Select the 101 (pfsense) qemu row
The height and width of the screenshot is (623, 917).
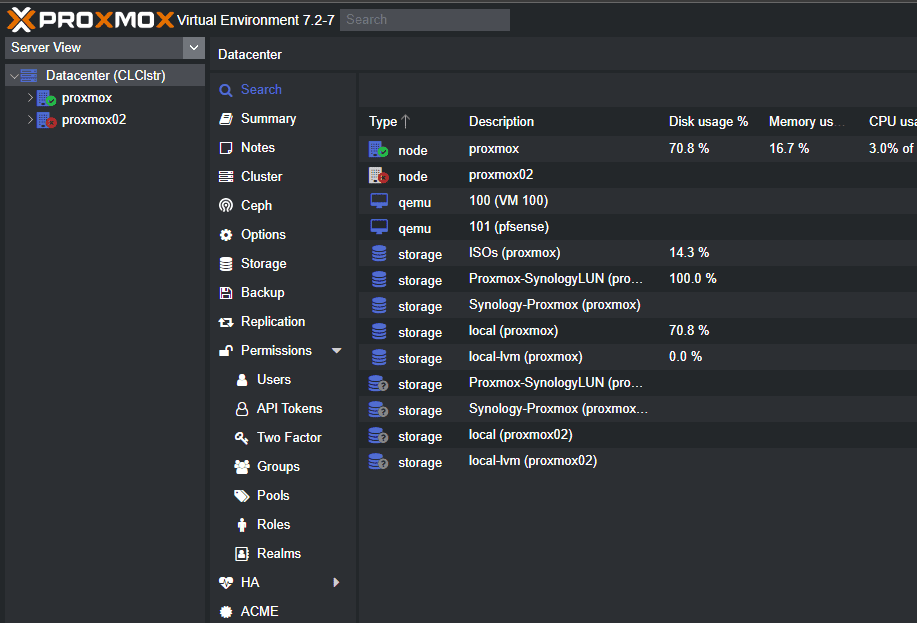point(638,227)
